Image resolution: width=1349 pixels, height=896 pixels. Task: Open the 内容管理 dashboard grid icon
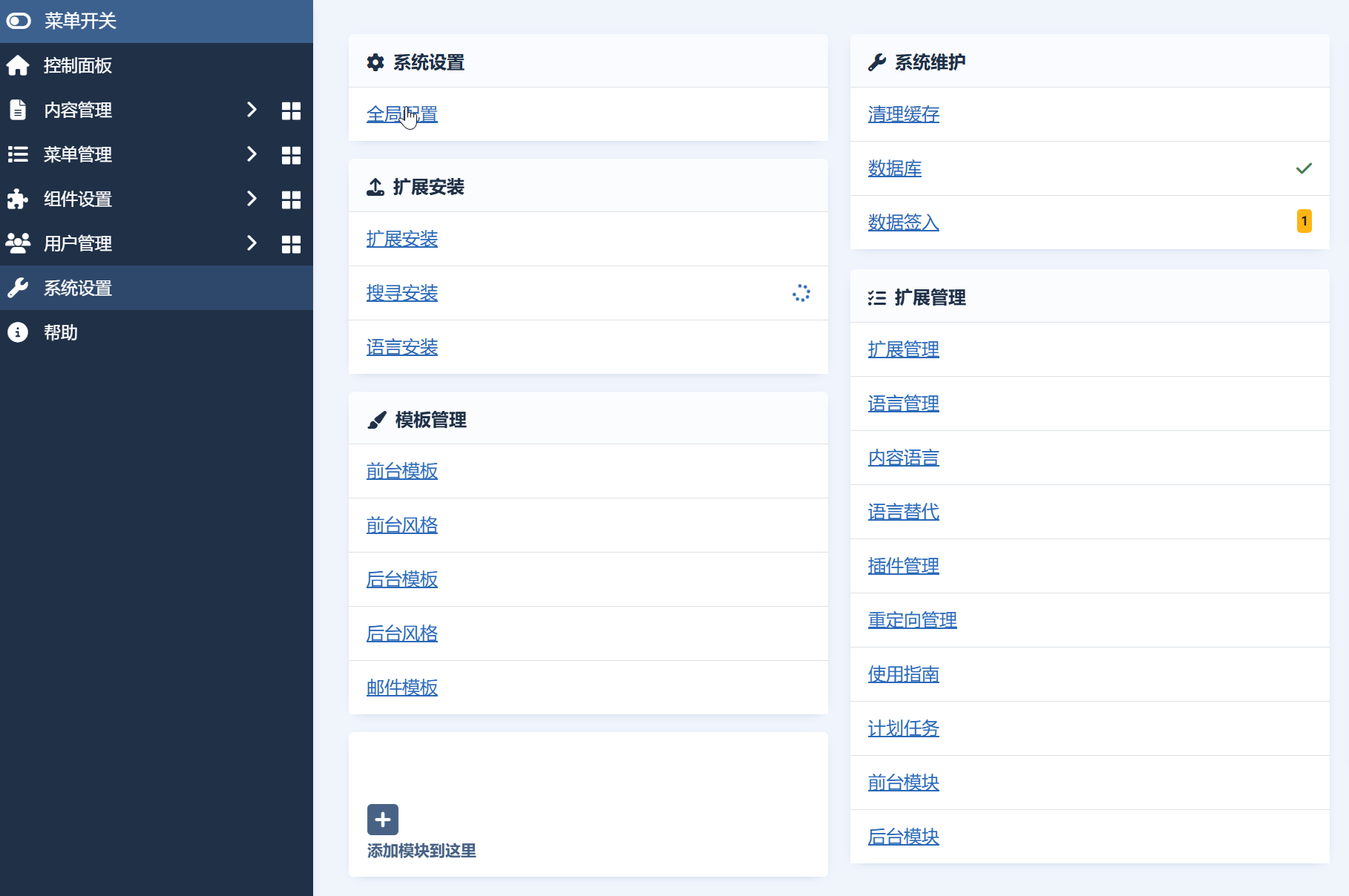click(x=291, y=111)
